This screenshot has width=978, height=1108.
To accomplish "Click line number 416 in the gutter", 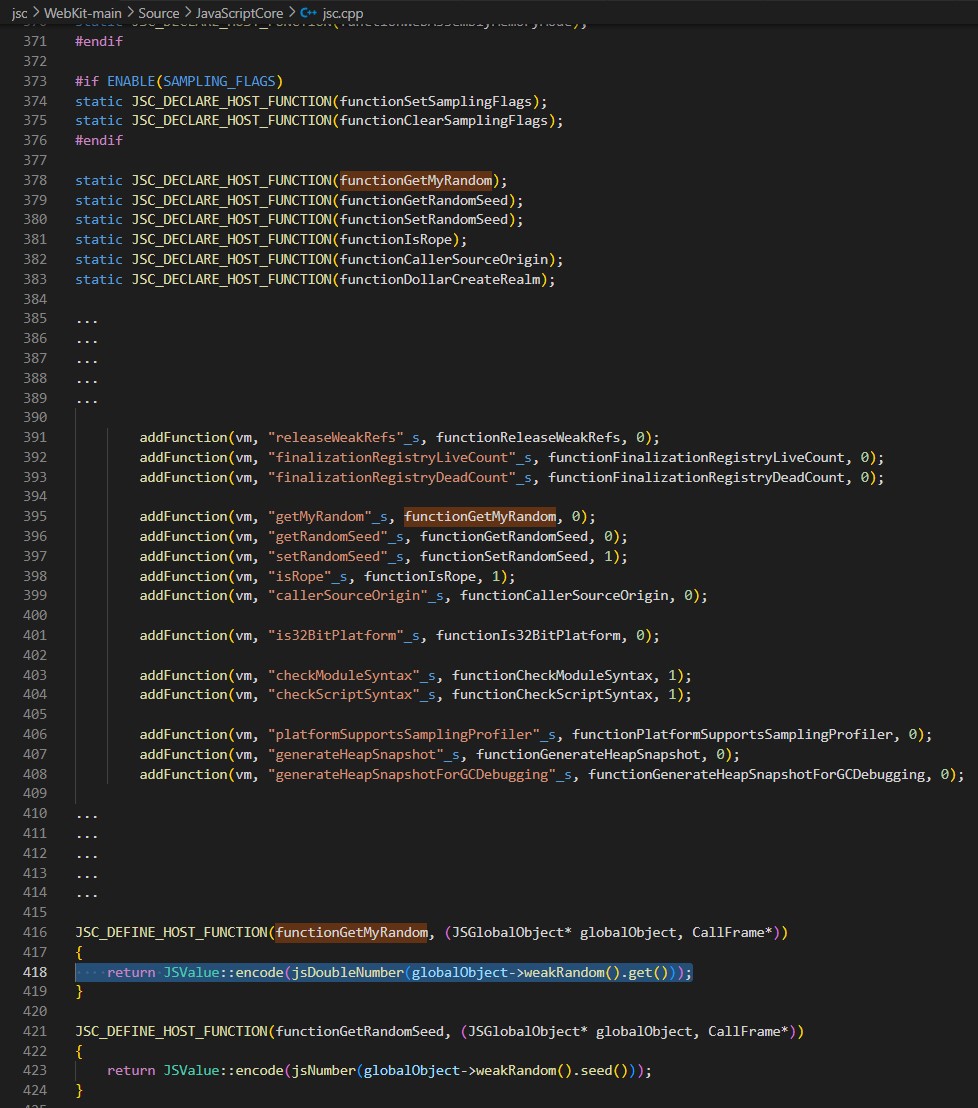I will [35, 933].
